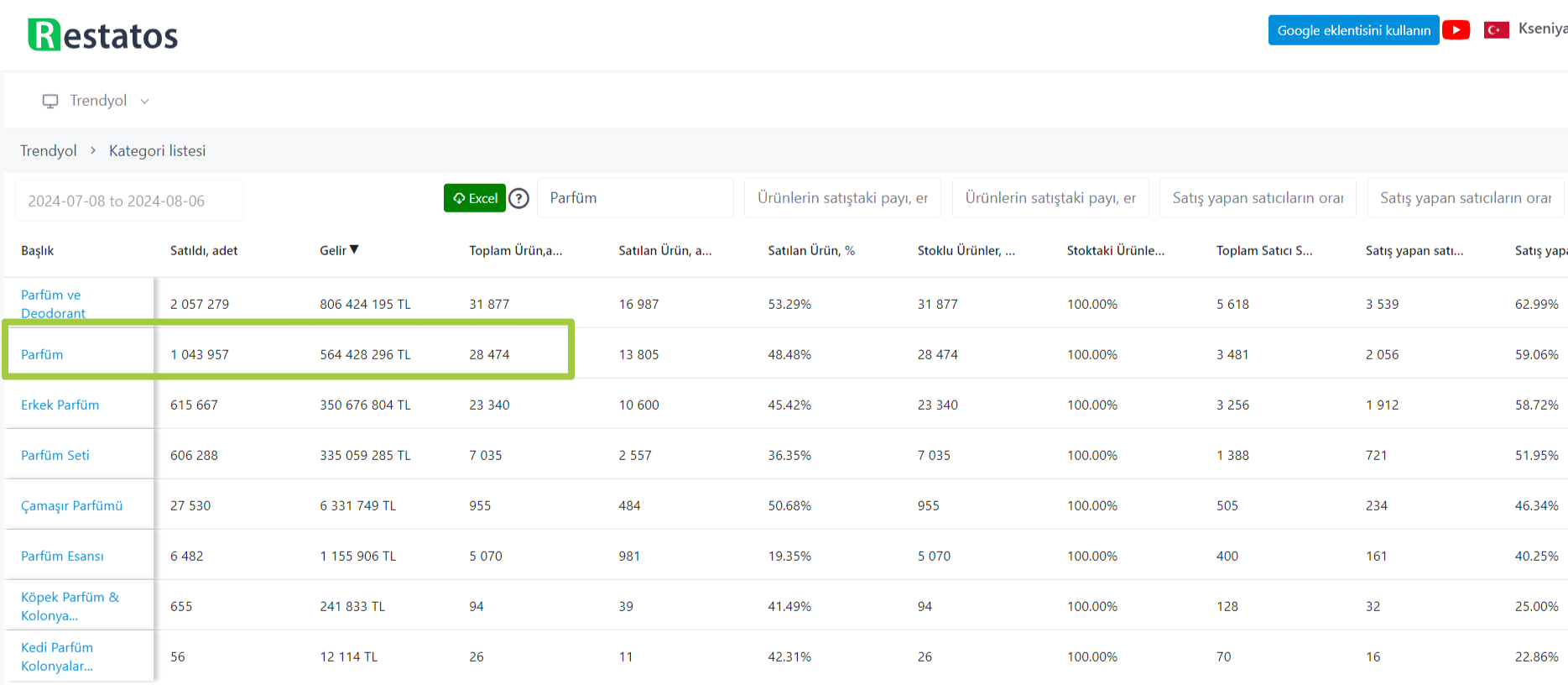Click the Google eklentisini kullanın button
This screenshot has height=685, width=1568.
(x=1353, y=30)
